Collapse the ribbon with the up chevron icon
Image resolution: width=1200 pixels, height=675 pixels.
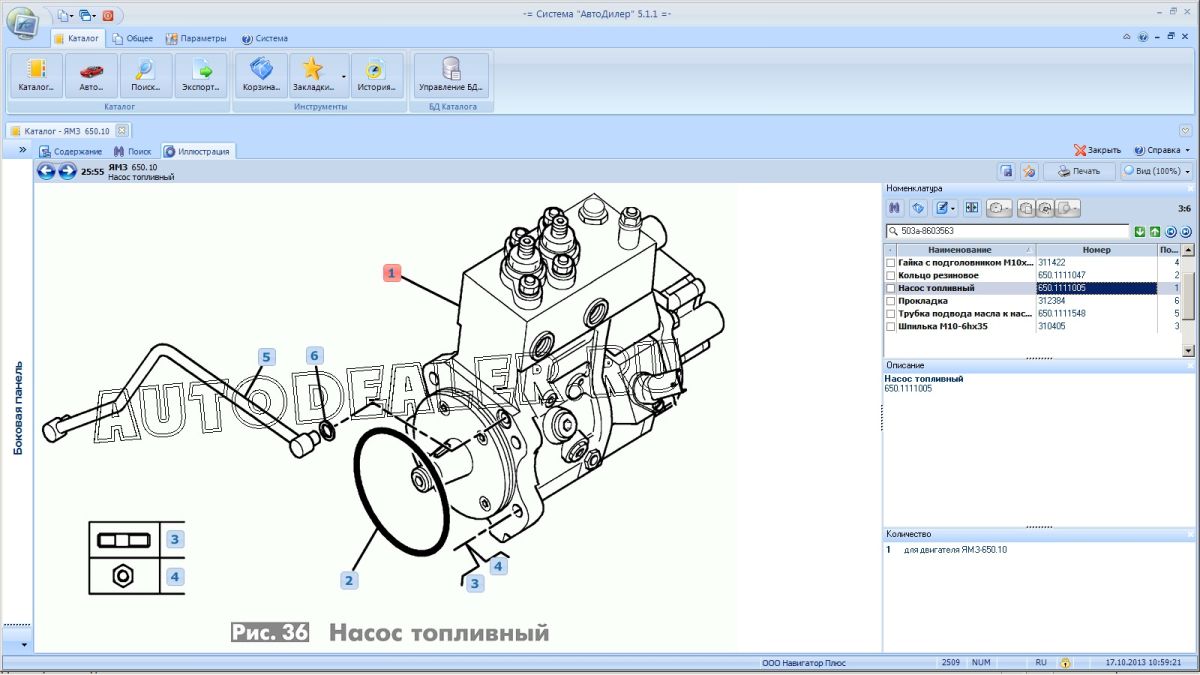click(x=1127, y=37)
